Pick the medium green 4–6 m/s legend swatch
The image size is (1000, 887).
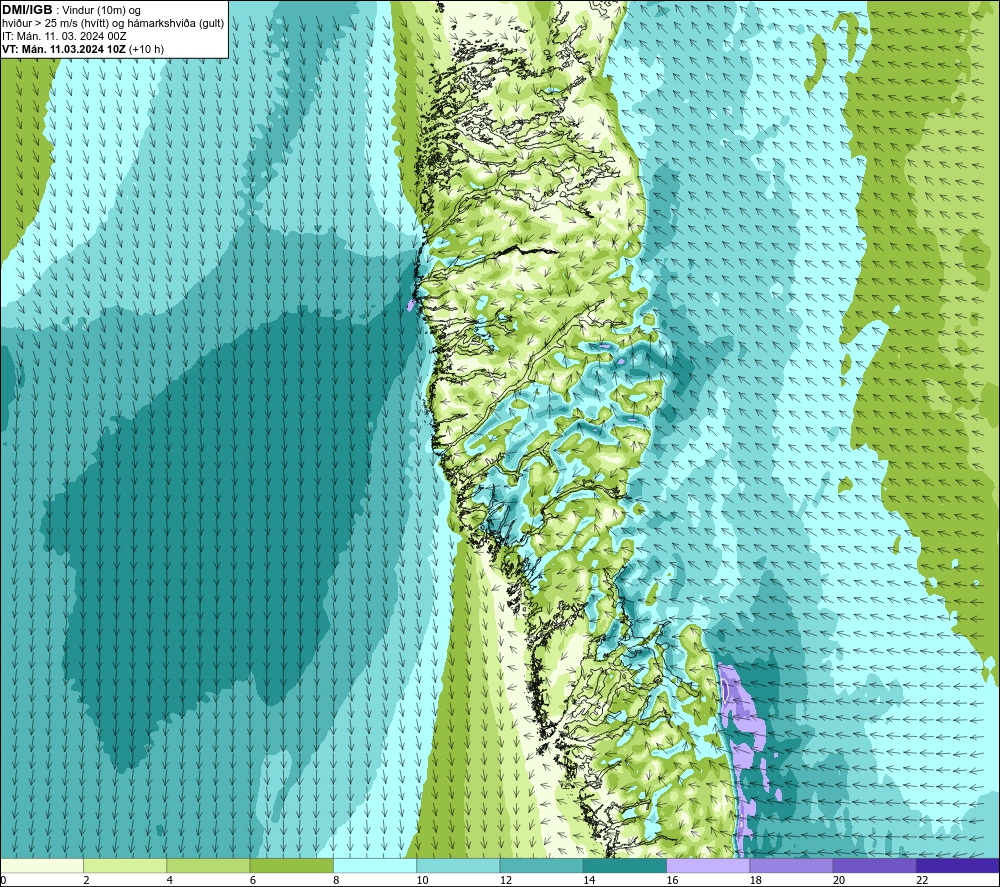[208, 865]
